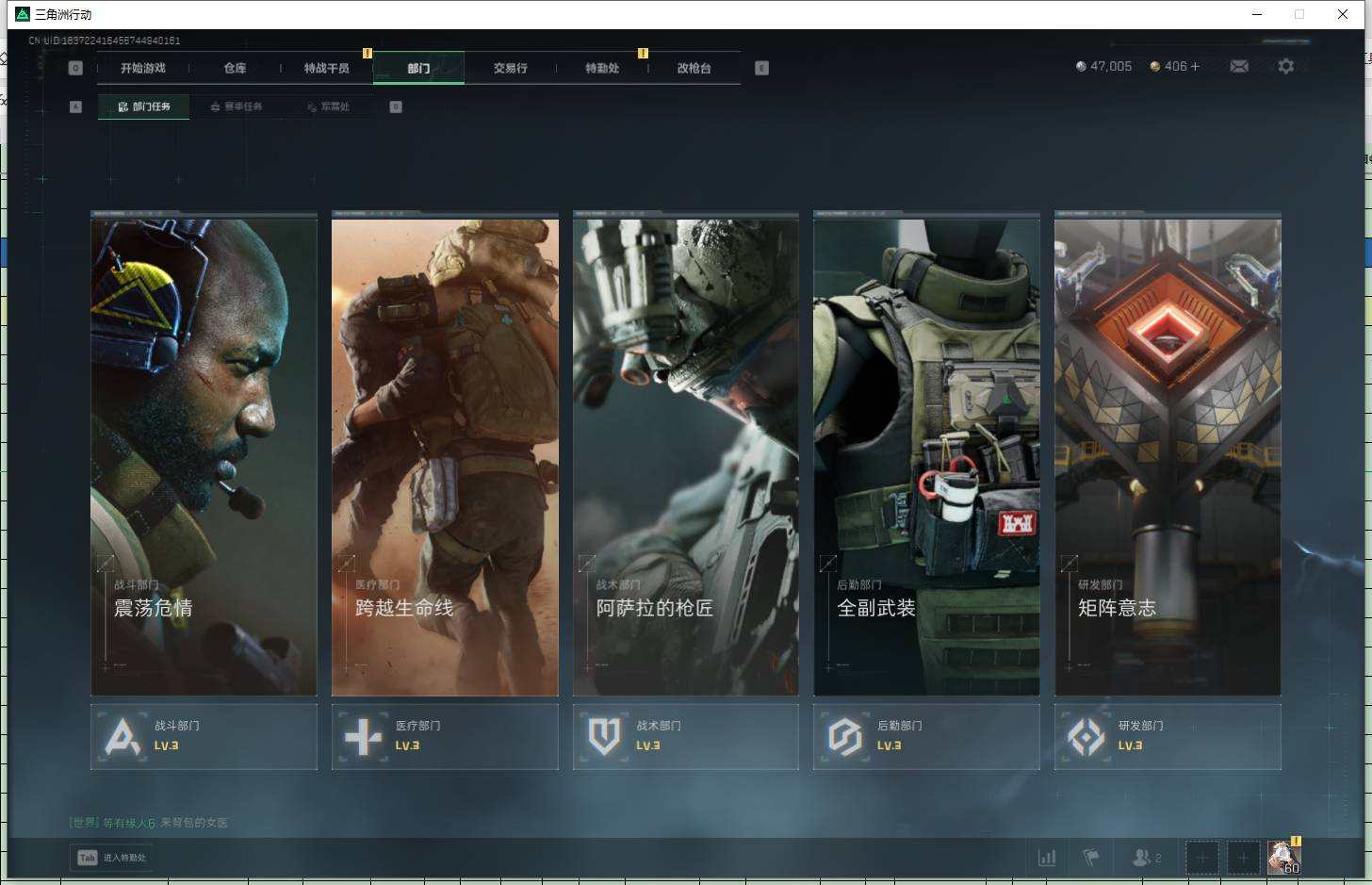Click the 战术部门 shield emblem icon

[x=604, y=737]
